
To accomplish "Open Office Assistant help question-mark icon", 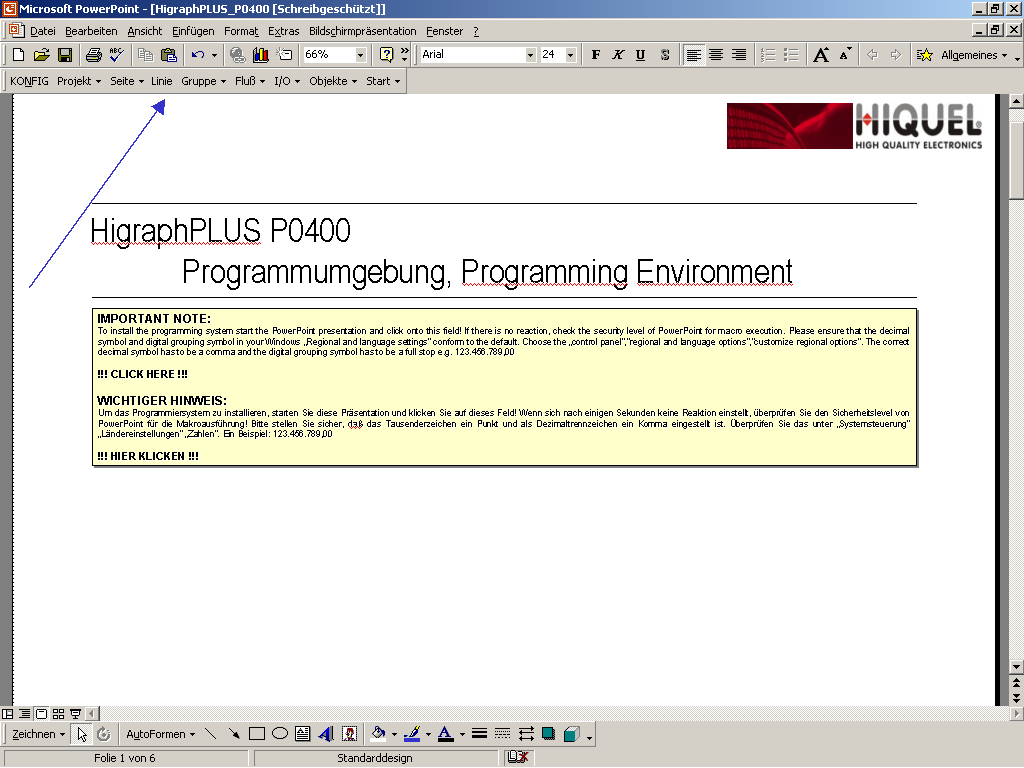I will click(386, 55).
